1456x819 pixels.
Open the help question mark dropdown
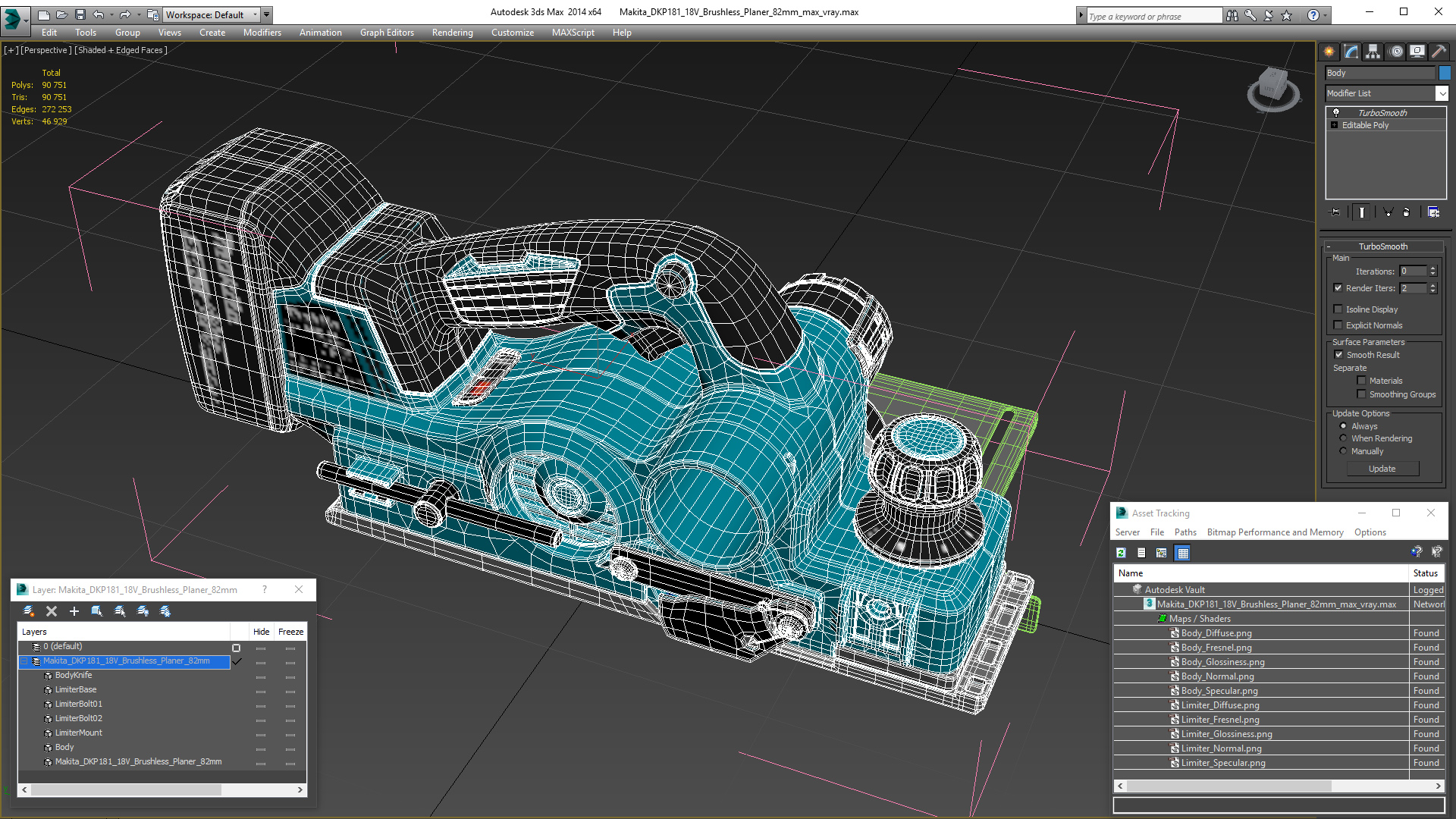pyautogui.click(x=1326, y=15)
